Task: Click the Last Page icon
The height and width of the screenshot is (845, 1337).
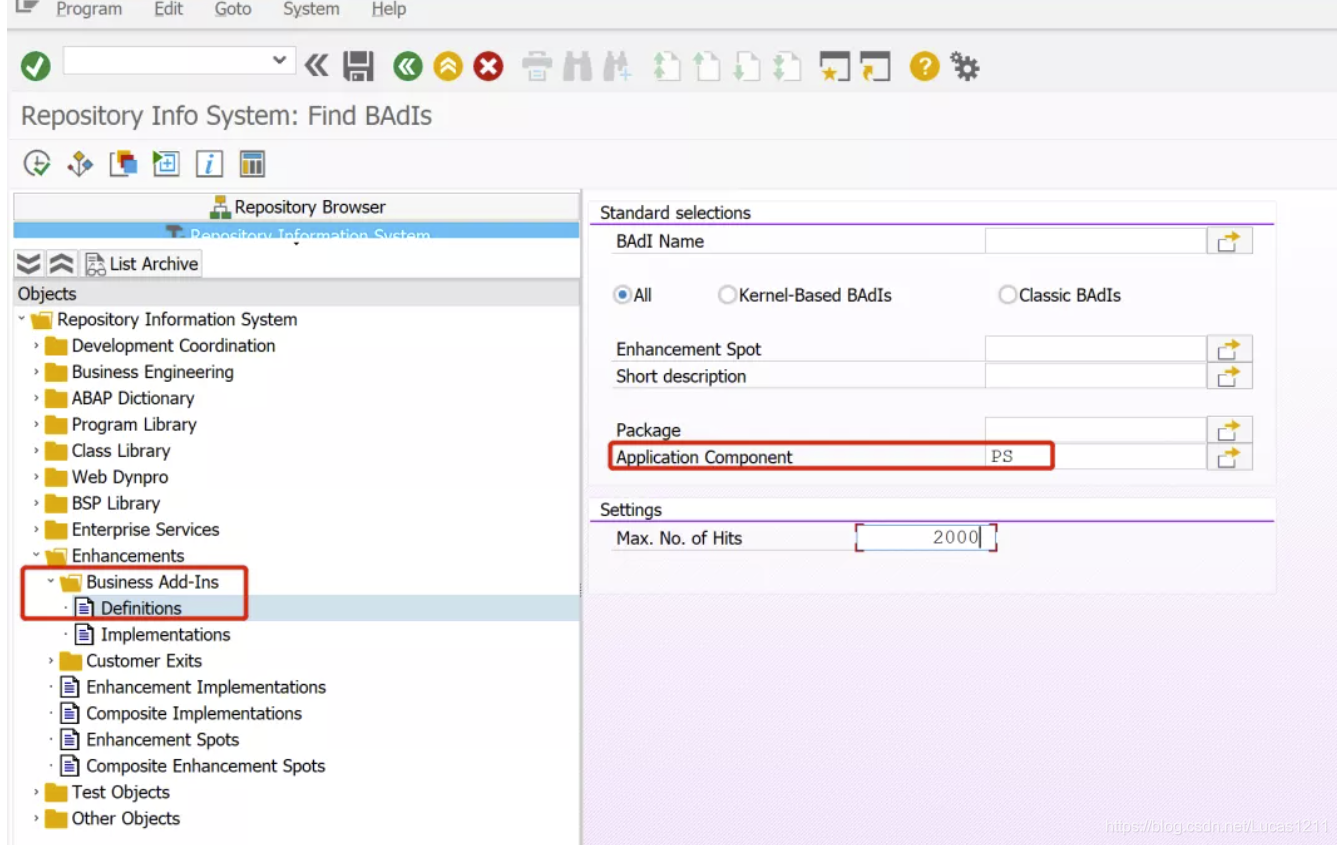Action: [x=786, y=67]
